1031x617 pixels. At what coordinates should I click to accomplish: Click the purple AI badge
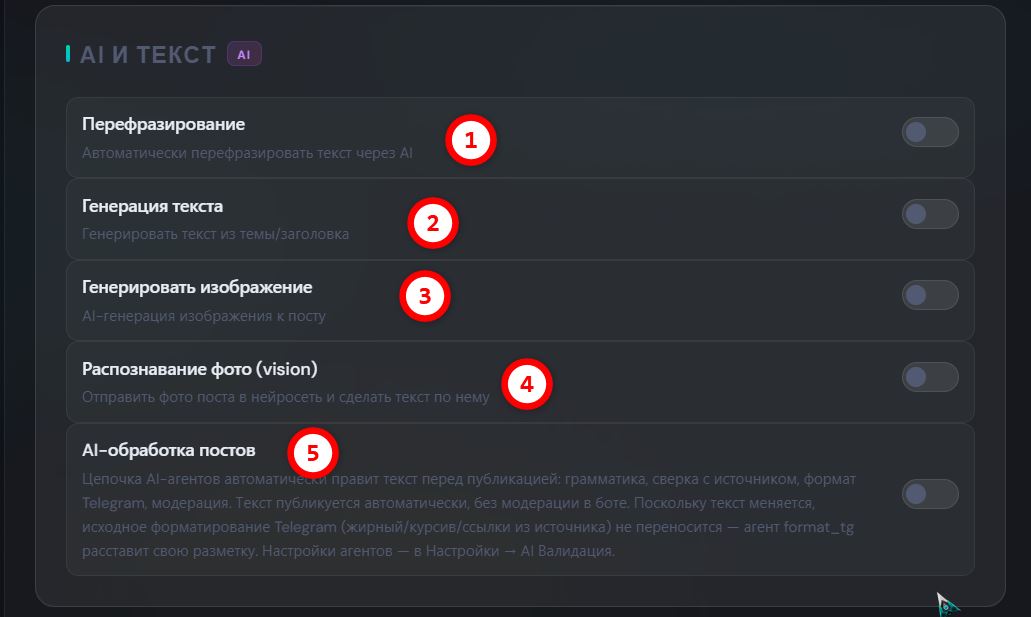coord(244,54)
